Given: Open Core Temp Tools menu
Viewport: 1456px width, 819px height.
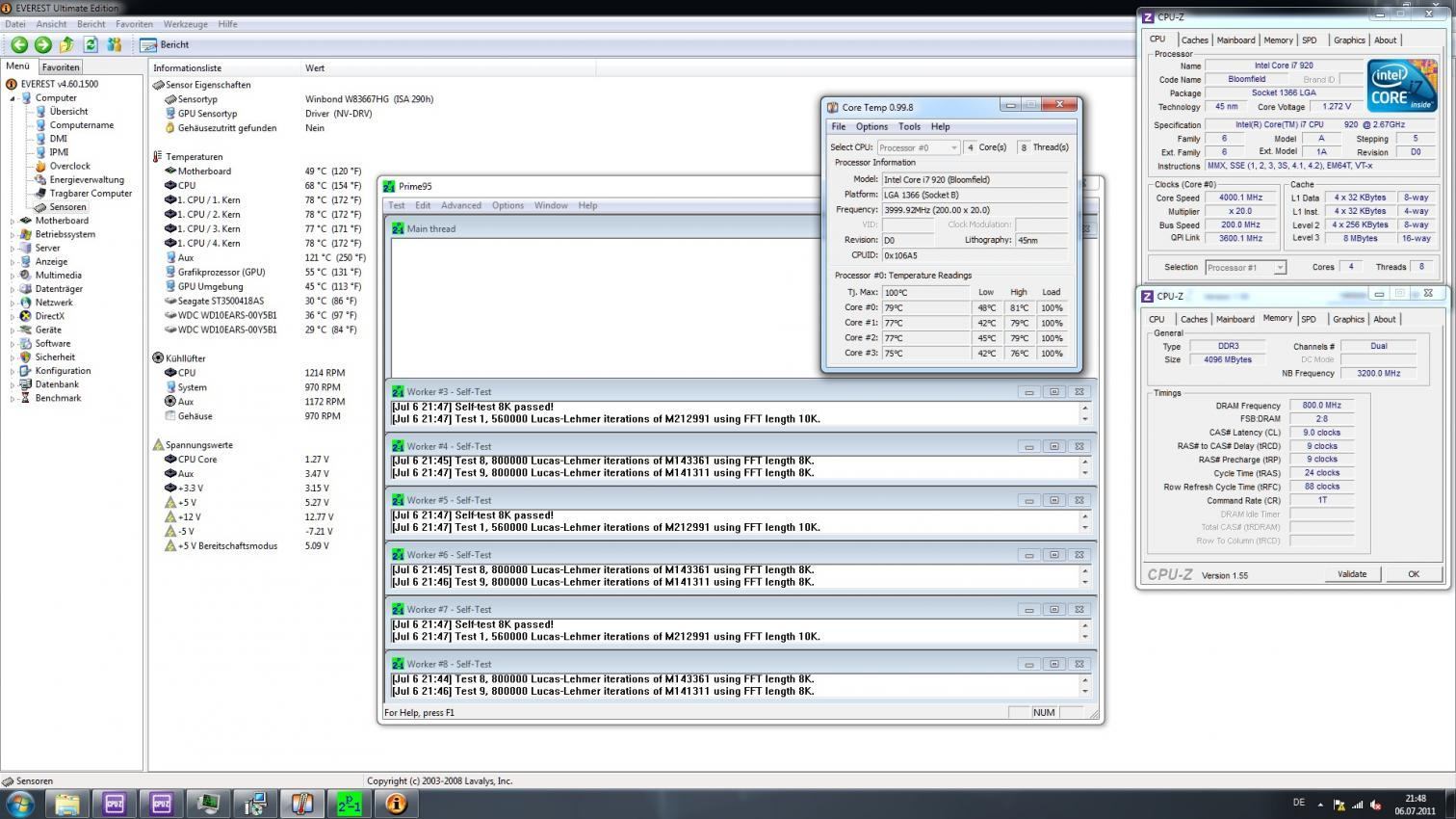Looking at the screenshot, I should click(909, 126).
